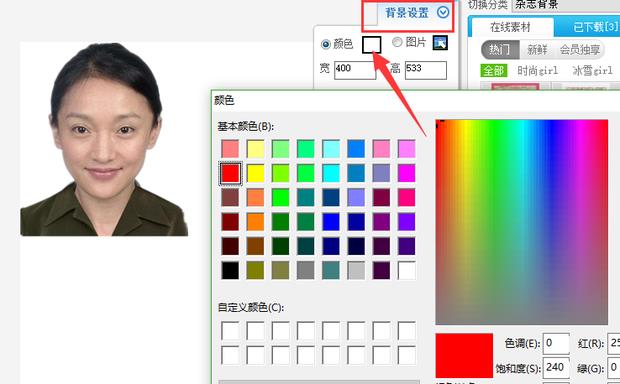Switch to the 在线素材 tab
Image resolution: width=620 pixels, height=384 pixels.
click(510, 27)
